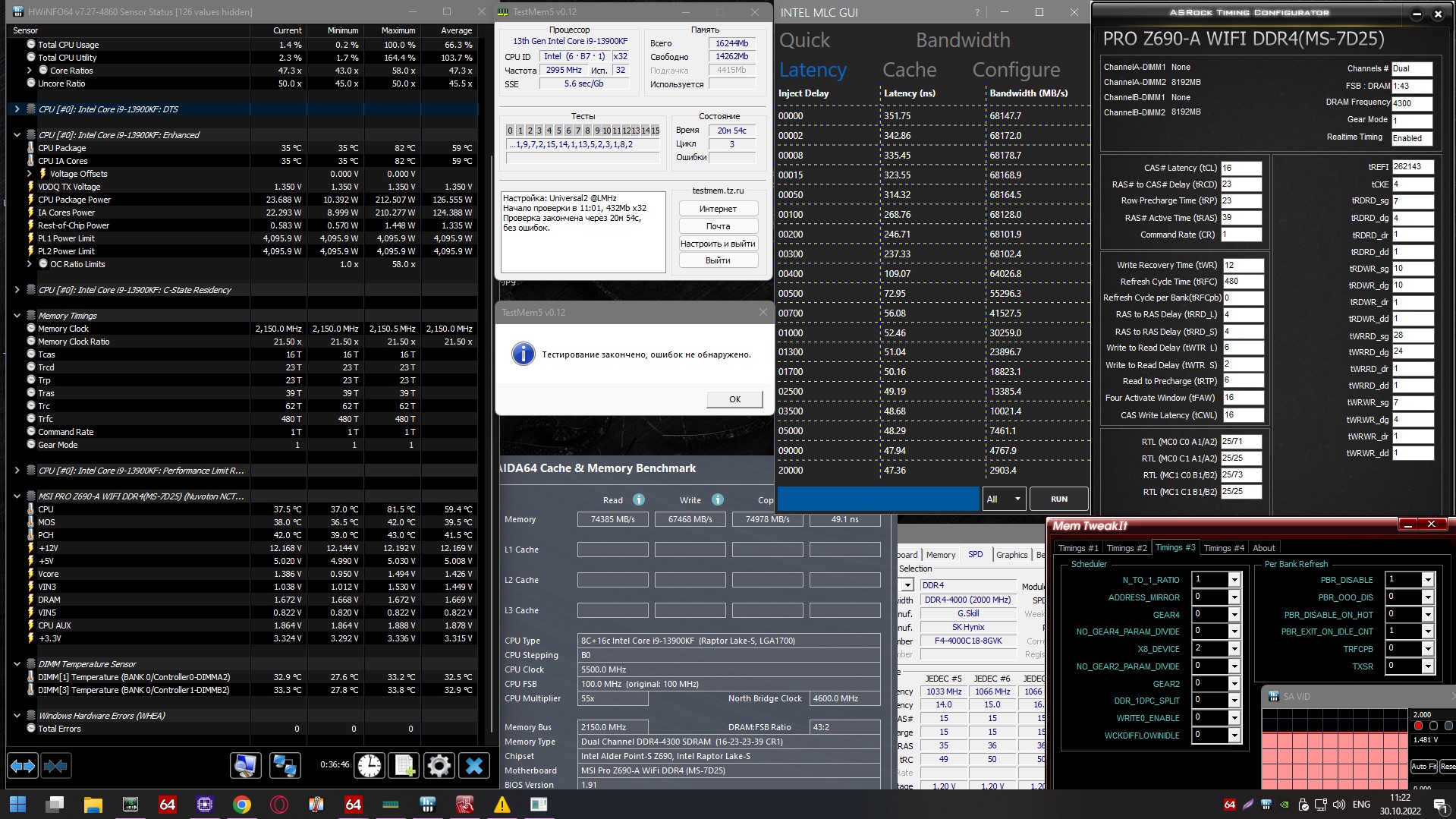Click the Настроить и выйти button
The height and width of the screenshot is (819, 1456).
(718, 244)
